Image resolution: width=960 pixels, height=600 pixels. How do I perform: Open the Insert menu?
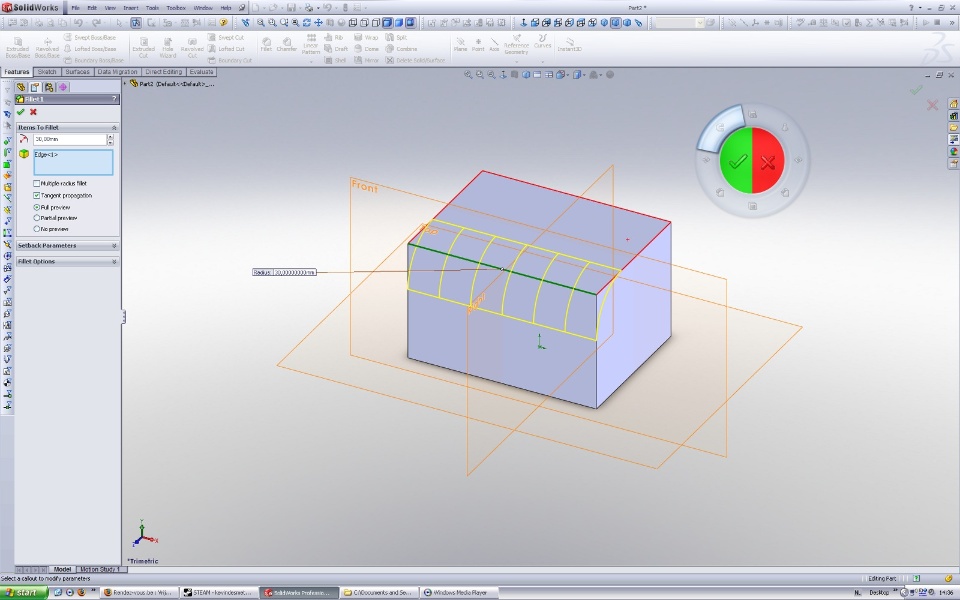(x=130, y=8)
